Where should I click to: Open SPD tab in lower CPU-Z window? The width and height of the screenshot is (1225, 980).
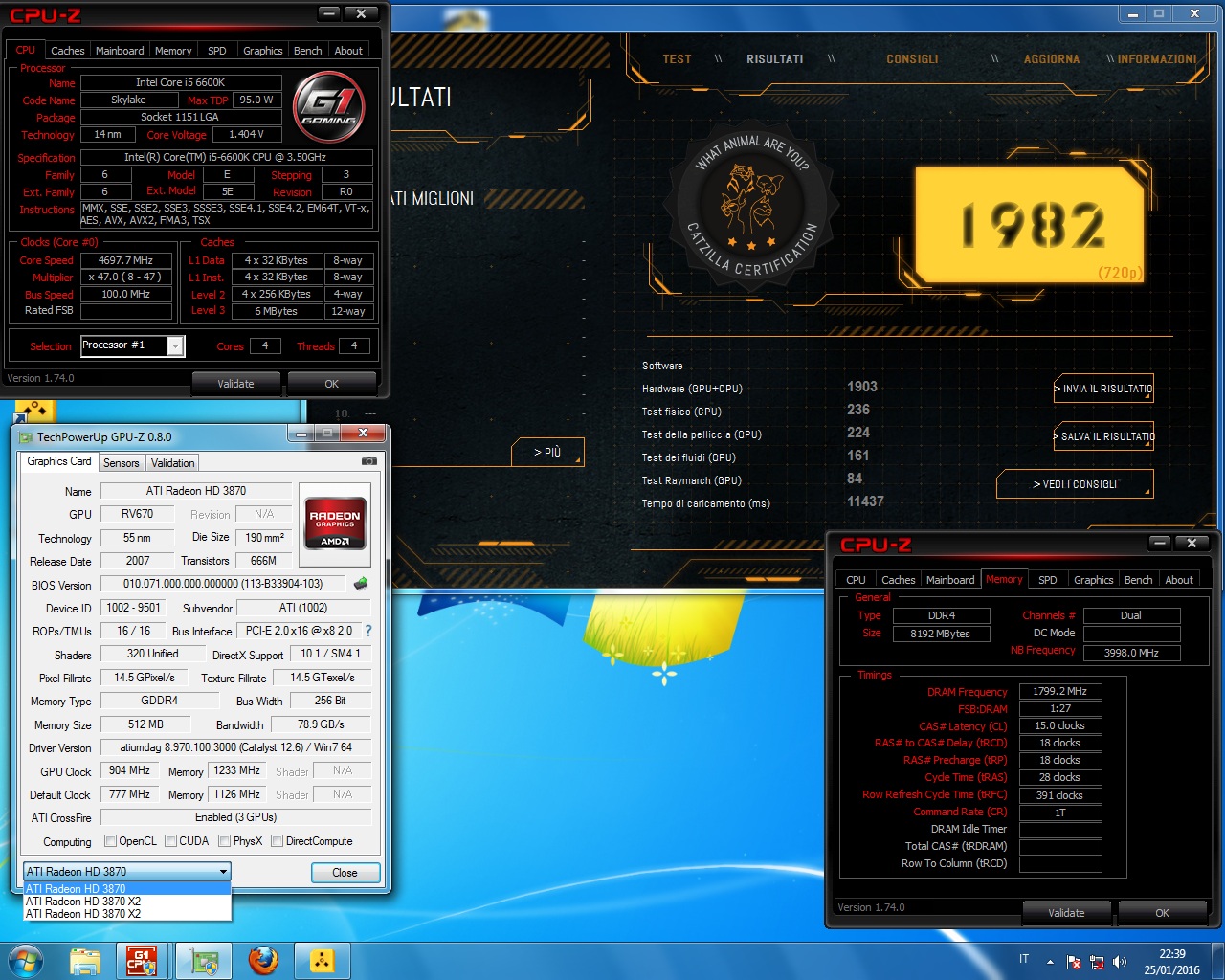[x=1048, y=580]
